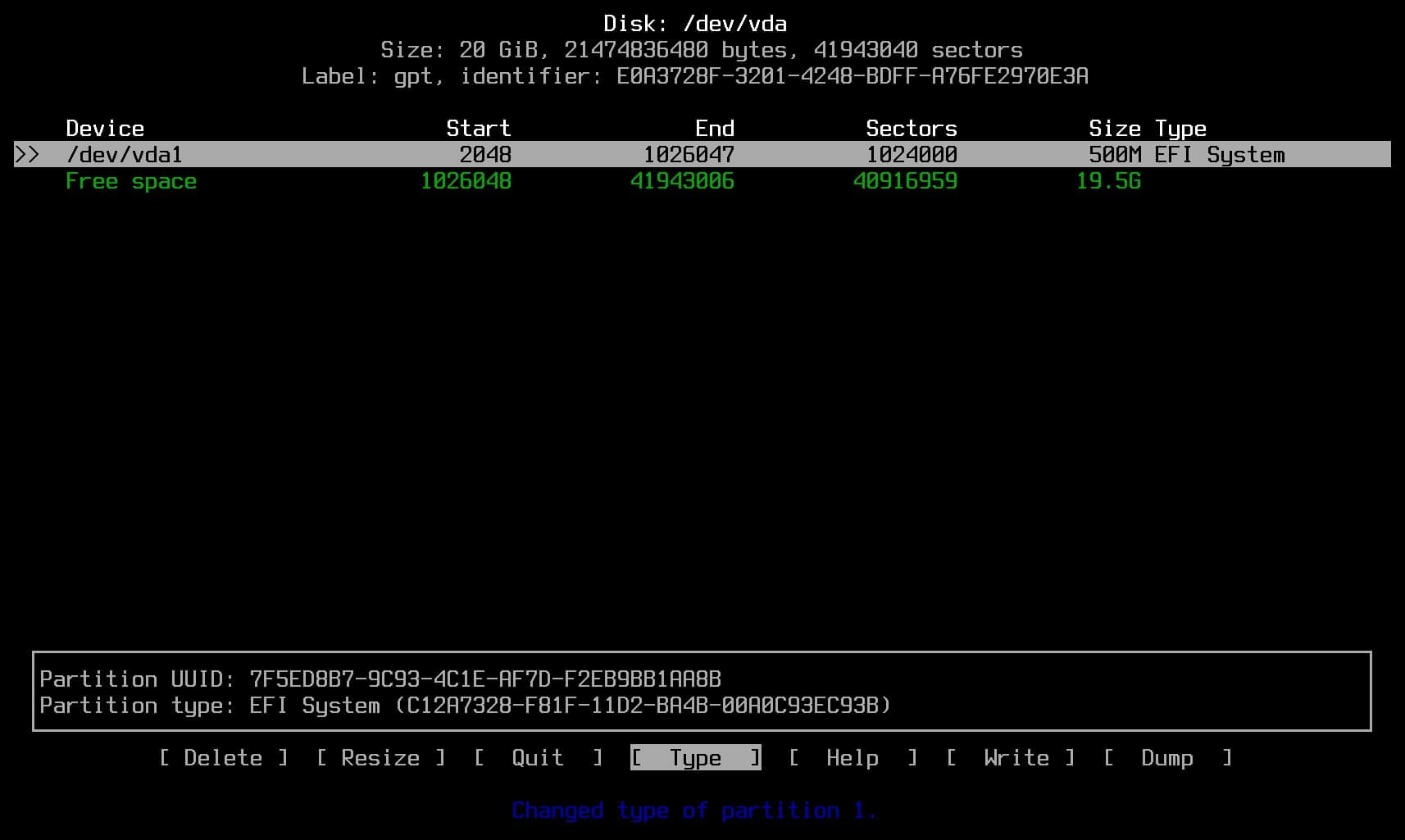Select Write to save the partition table
Screen dimensions: 1405x840
[1015, 757]
